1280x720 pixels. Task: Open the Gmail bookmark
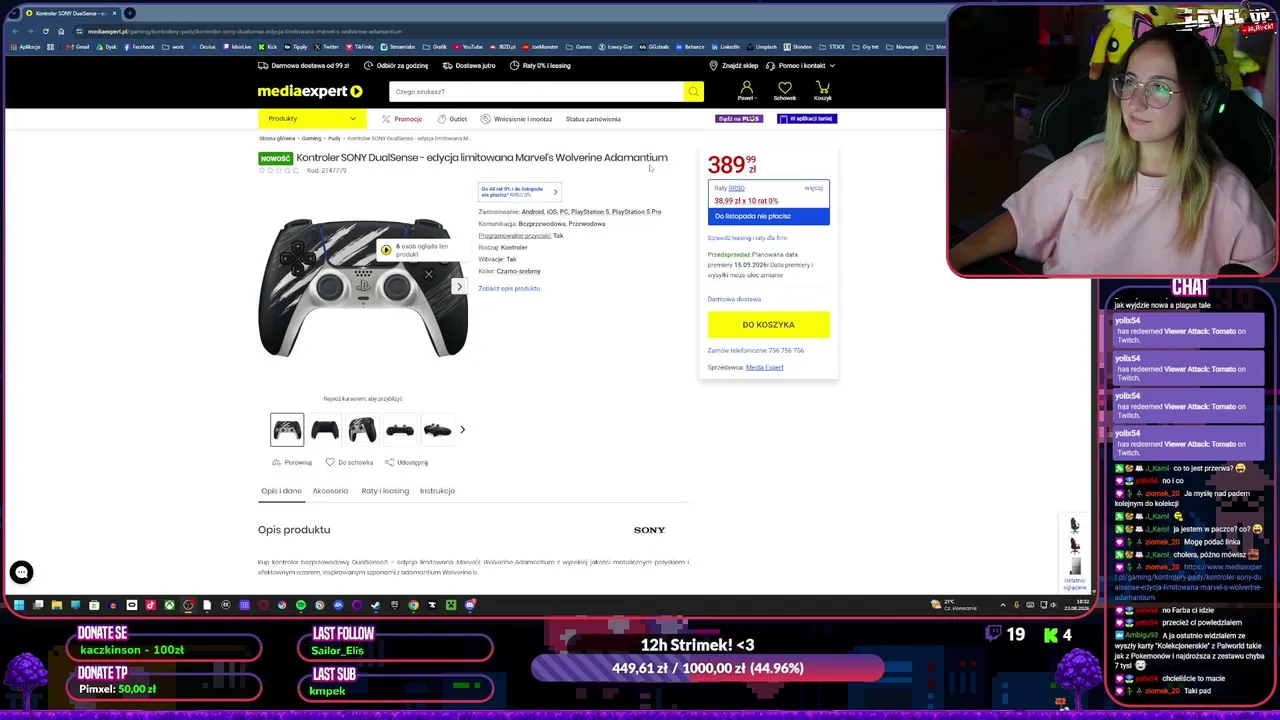[79, 47]
